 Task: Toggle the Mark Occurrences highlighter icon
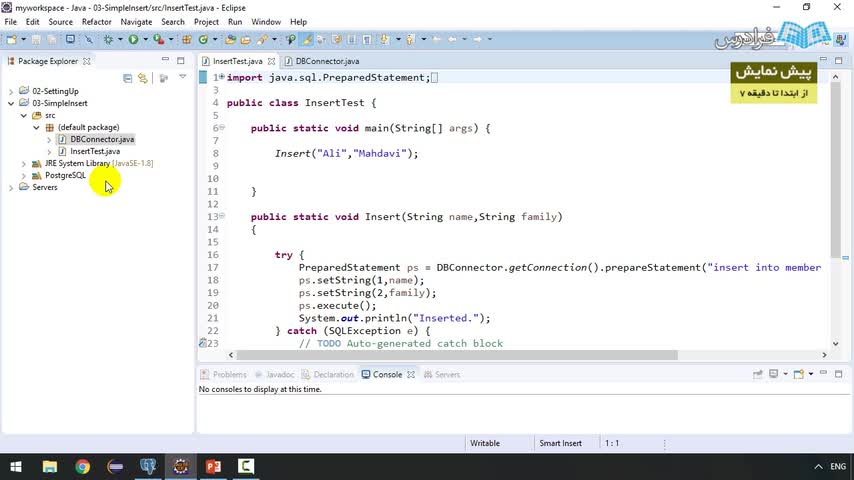[307, 39]
